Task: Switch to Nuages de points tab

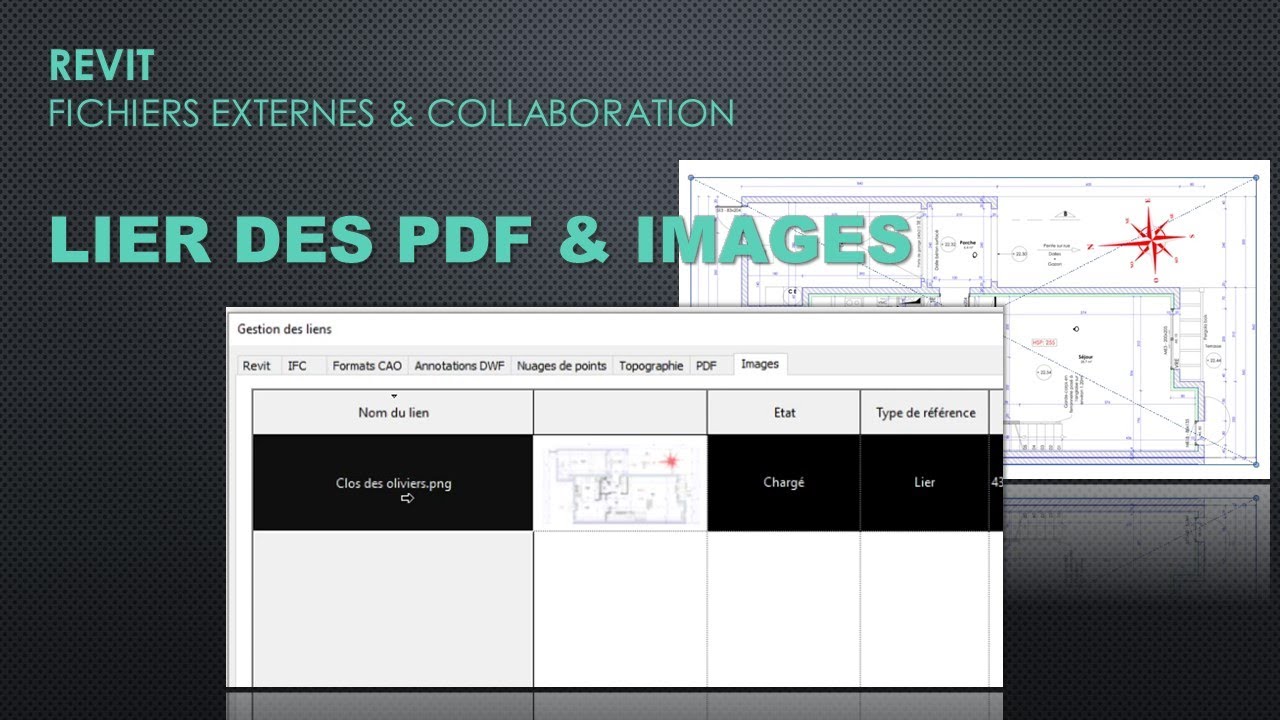Action: coord(561,366)
